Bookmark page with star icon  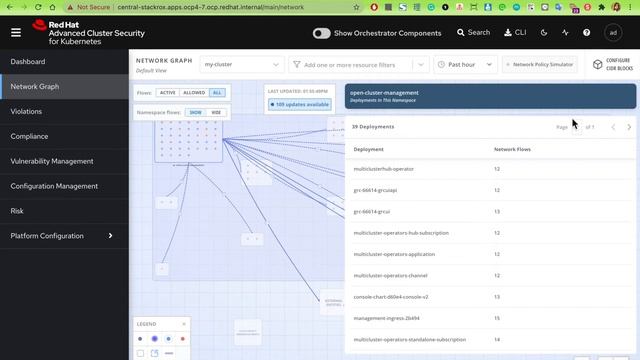point(356,7)
